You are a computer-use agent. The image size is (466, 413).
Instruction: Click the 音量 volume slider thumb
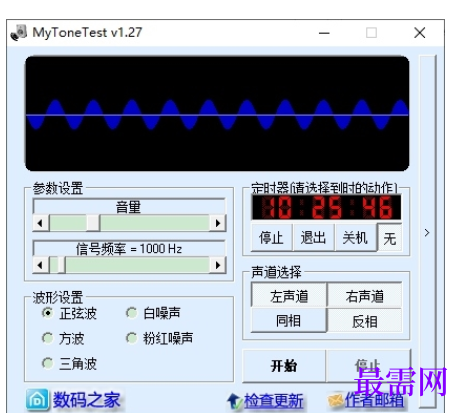coord(93,223)
